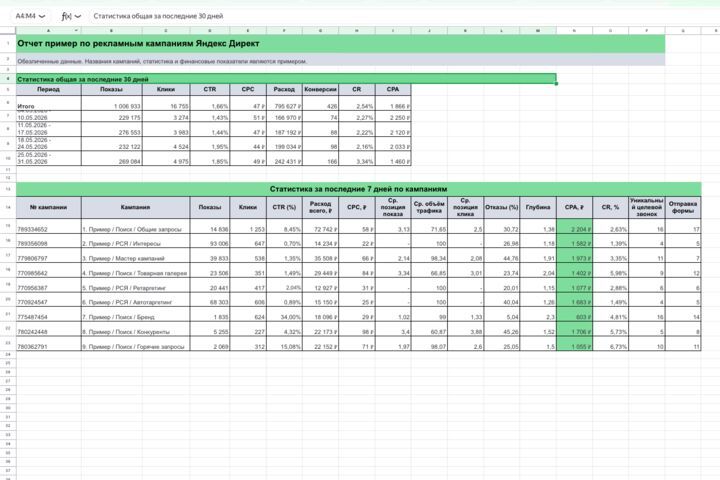The height and width of the screenshot is (480, 720).
Task: Click the 'CR, %' header cell
Action: (x=611, y=207)
